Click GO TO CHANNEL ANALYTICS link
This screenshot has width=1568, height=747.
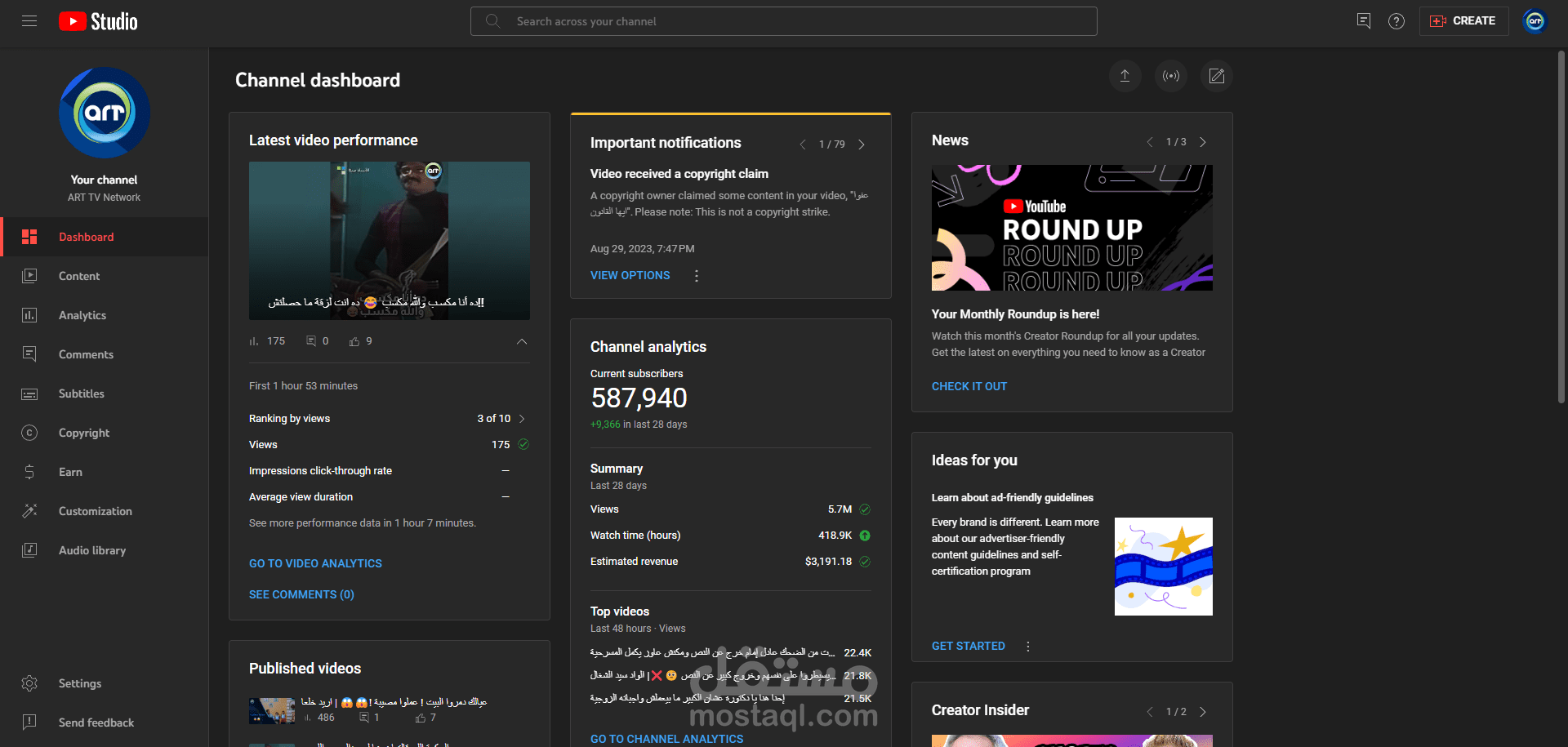pyautogui.click(x=667, y=739)
